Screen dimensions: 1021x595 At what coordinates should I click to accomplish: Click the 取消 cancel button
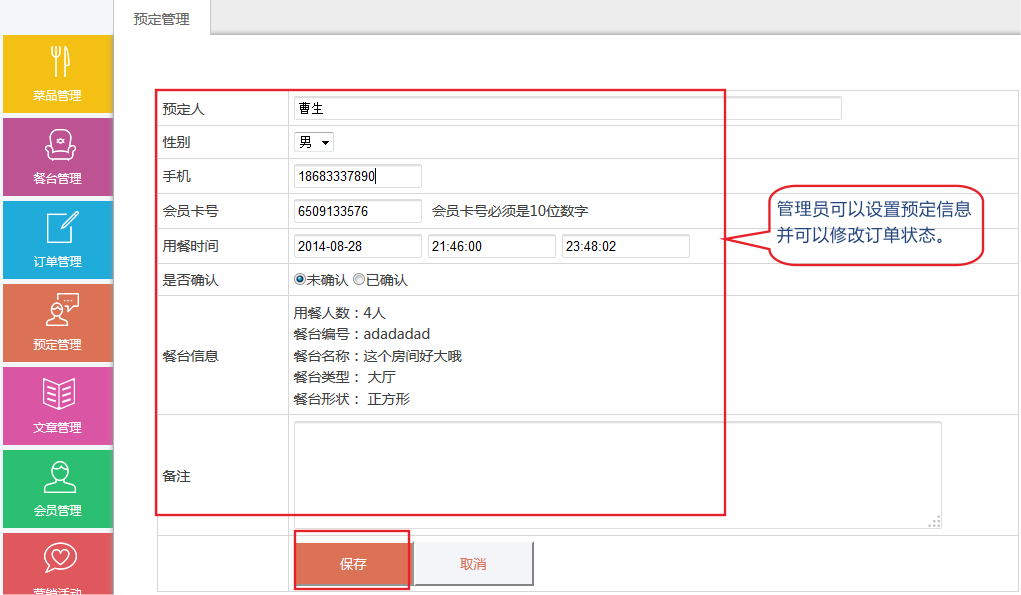[473, 564]
